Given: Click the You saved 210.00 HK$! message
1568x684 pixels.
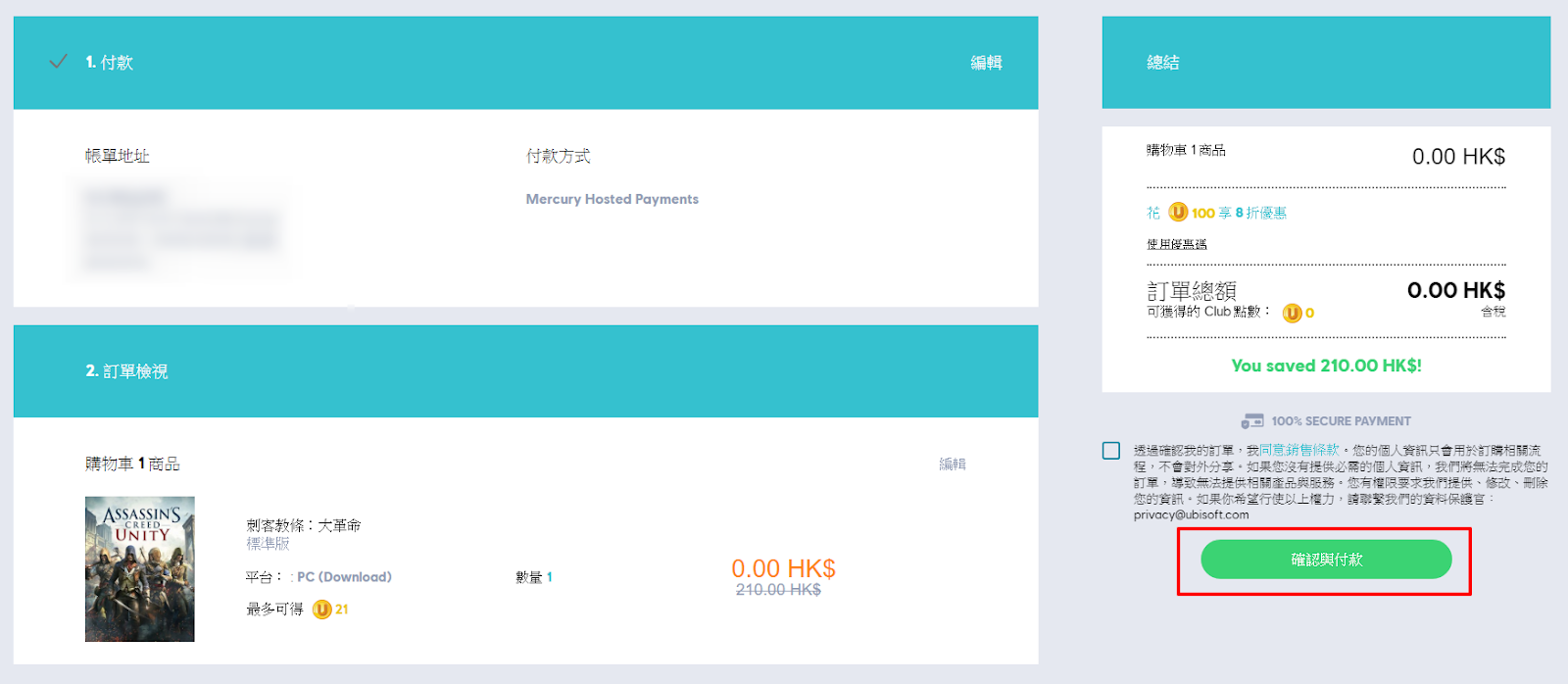Looking at the screenshot, I should 1326,366.
